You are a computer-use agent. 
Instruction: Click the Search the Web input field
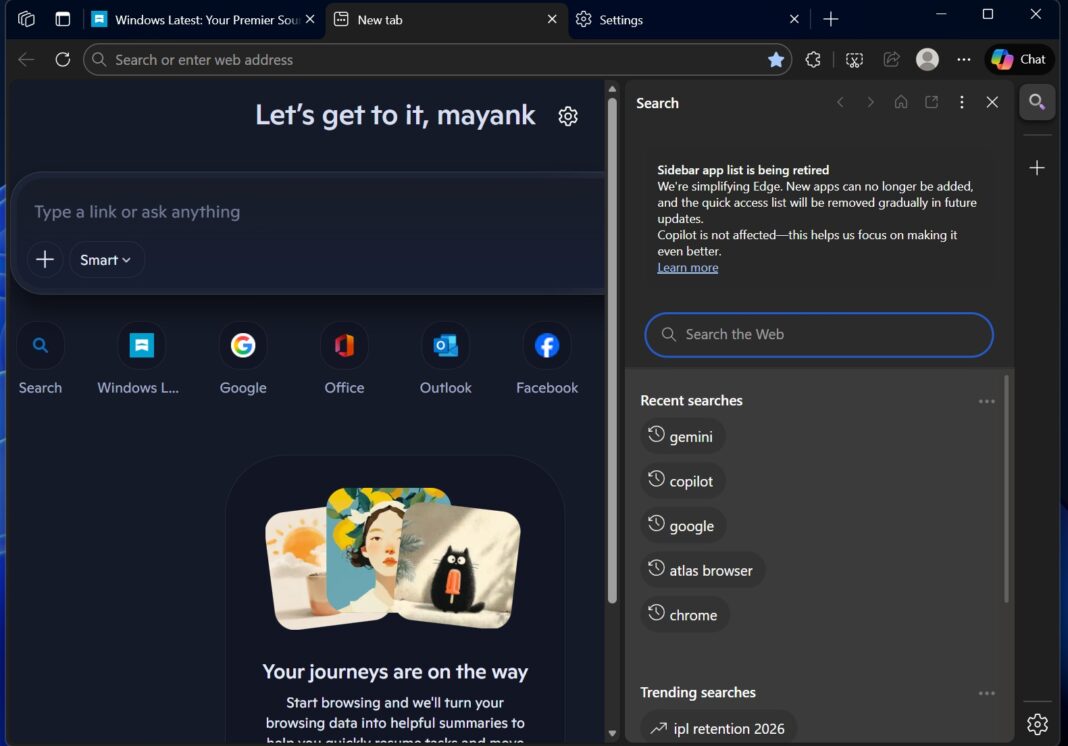pos(818,334)
